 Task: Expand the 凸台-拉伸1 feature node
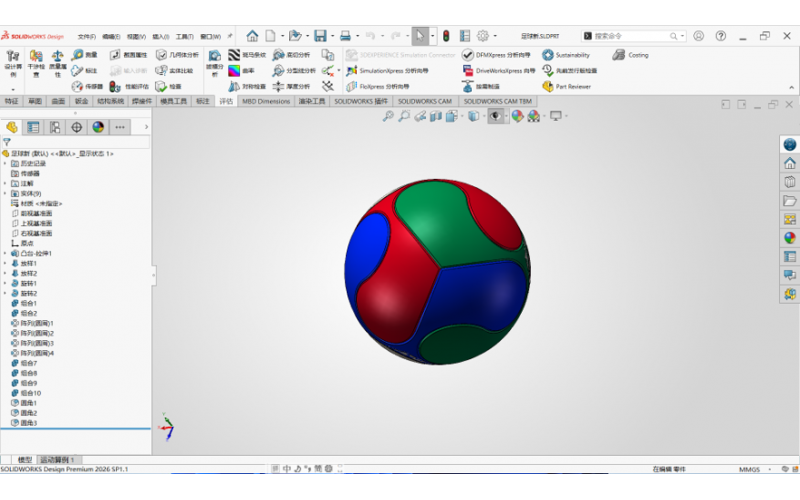[x=5, y=253]
